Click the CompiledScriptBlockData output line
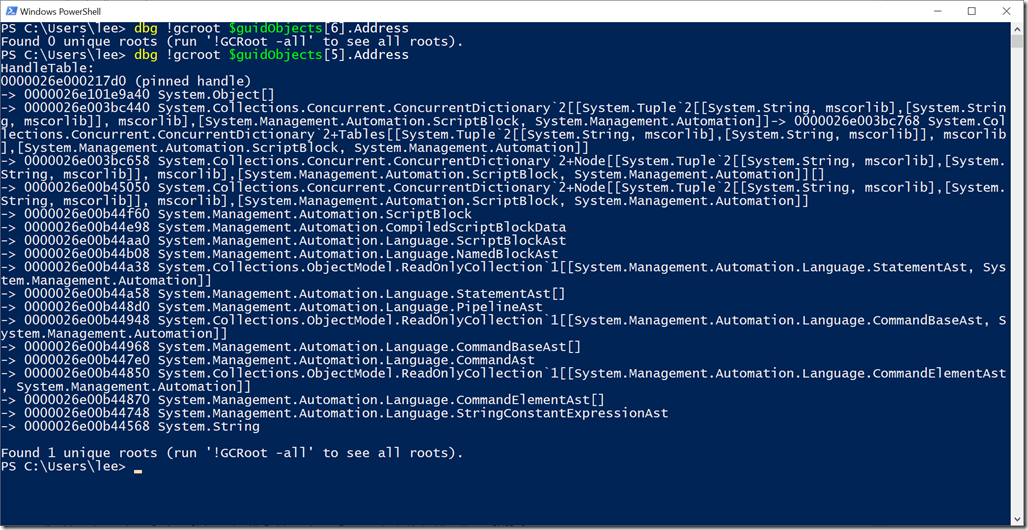Screen dimensions: 1028x530 click(283, 228)
